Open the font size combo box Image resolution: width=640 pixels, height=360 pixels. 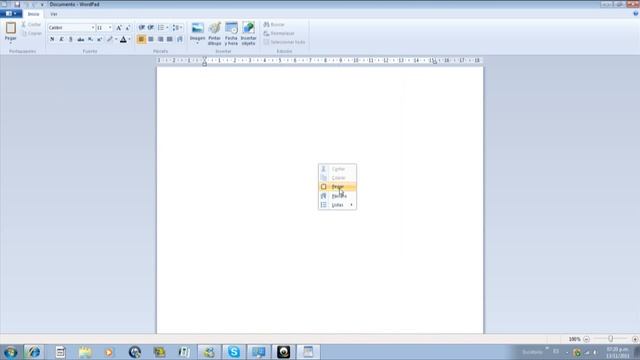pyautogui.click(x=104, y=27)
